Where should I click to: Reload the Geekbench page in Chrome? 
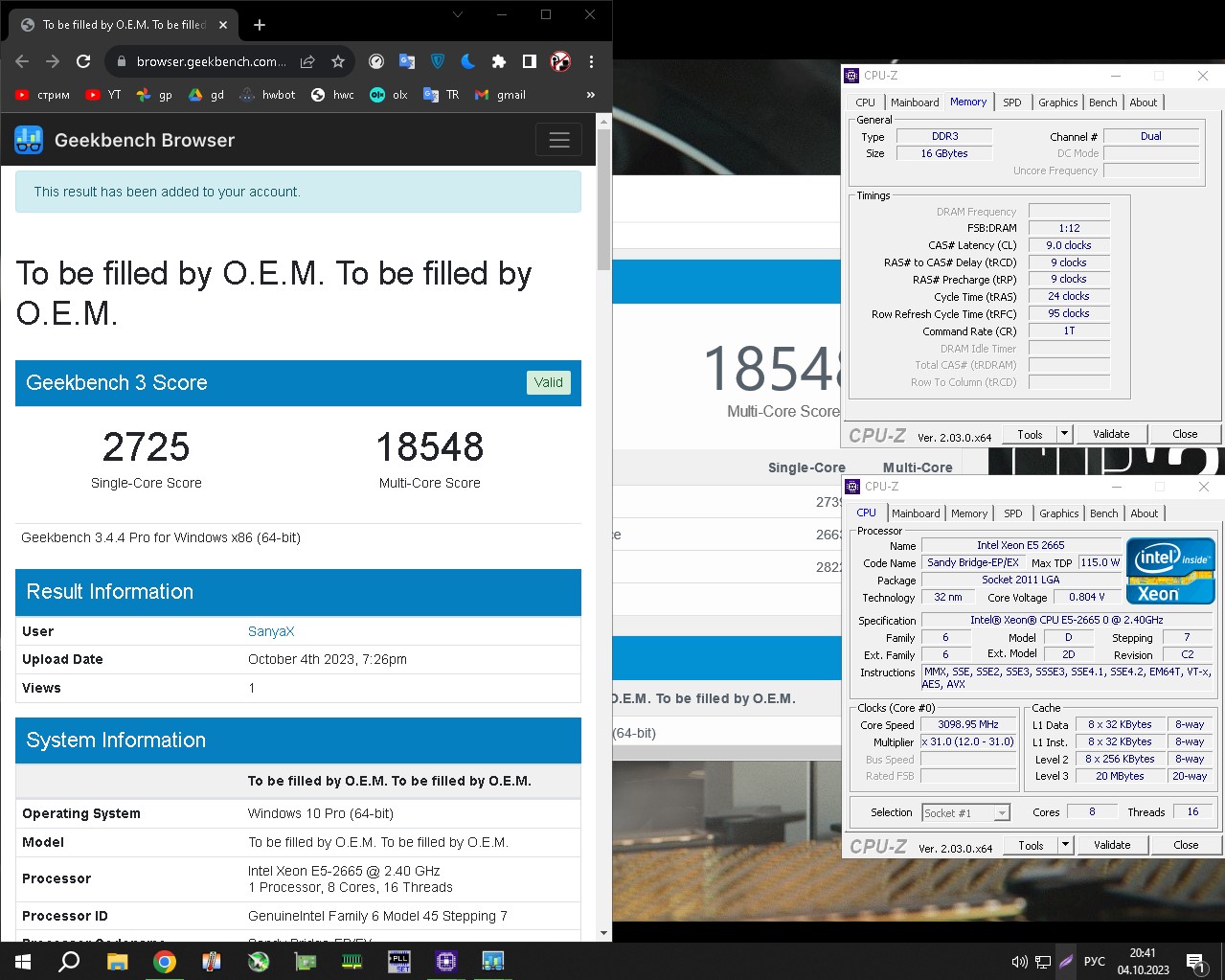(x=83, y=61)
